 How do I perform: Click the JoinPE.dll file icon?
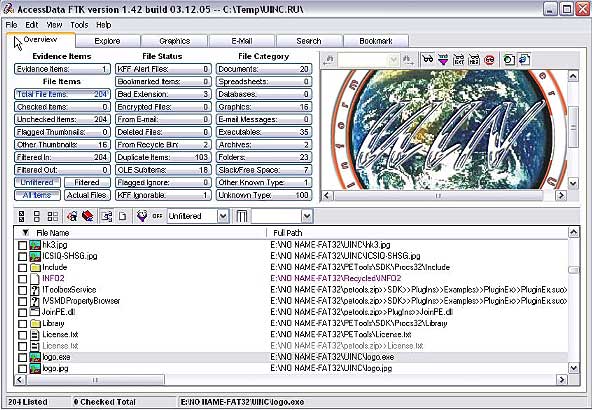click(x=35, y=312)
